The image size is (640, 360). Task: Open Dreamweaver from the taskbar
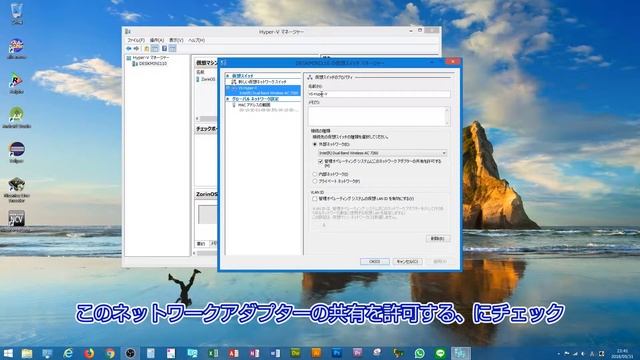coord(296,353)
